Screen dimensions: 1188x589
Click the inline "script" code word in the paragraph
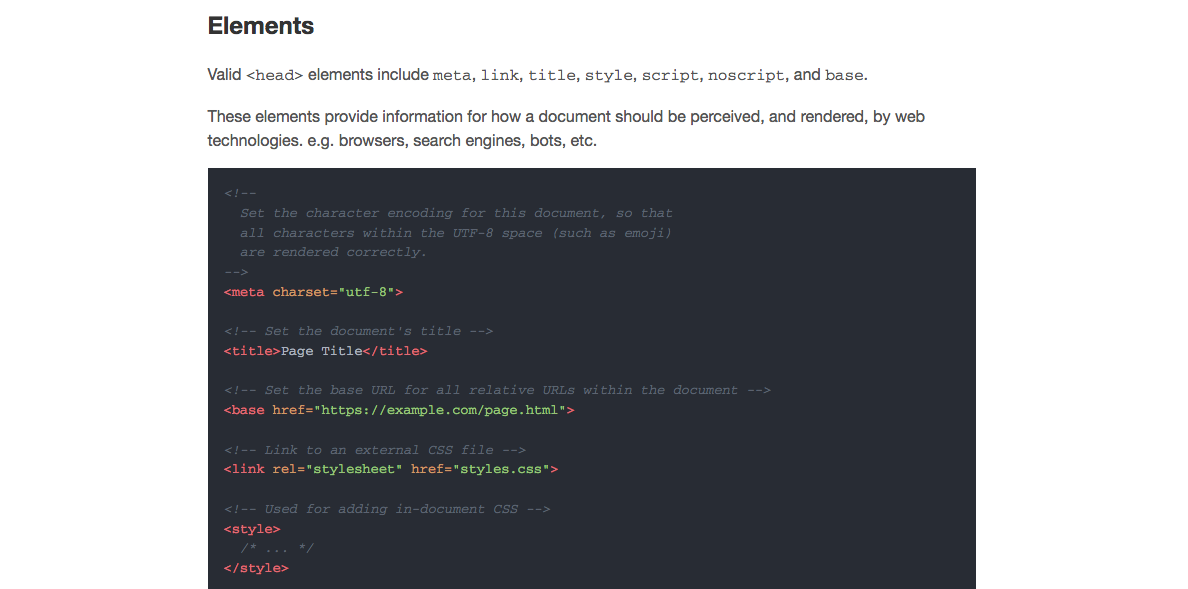(x=670, y=76)
